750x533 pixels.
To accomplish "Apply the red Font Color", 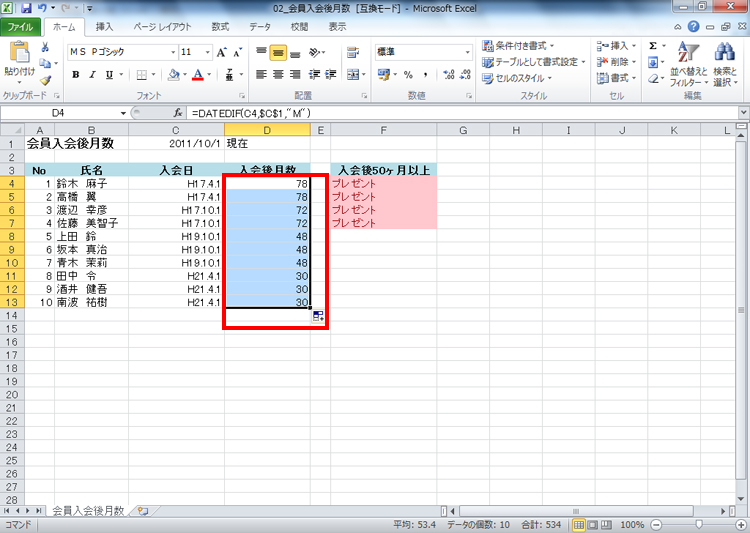I will coord(198,75).
